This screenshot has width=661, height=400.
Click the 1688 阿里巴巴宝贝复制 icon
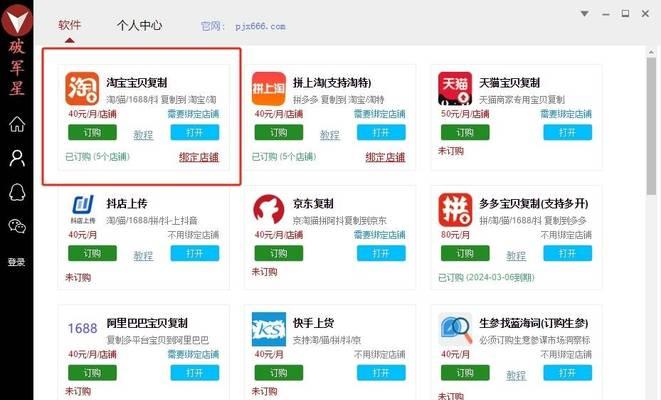83,328
